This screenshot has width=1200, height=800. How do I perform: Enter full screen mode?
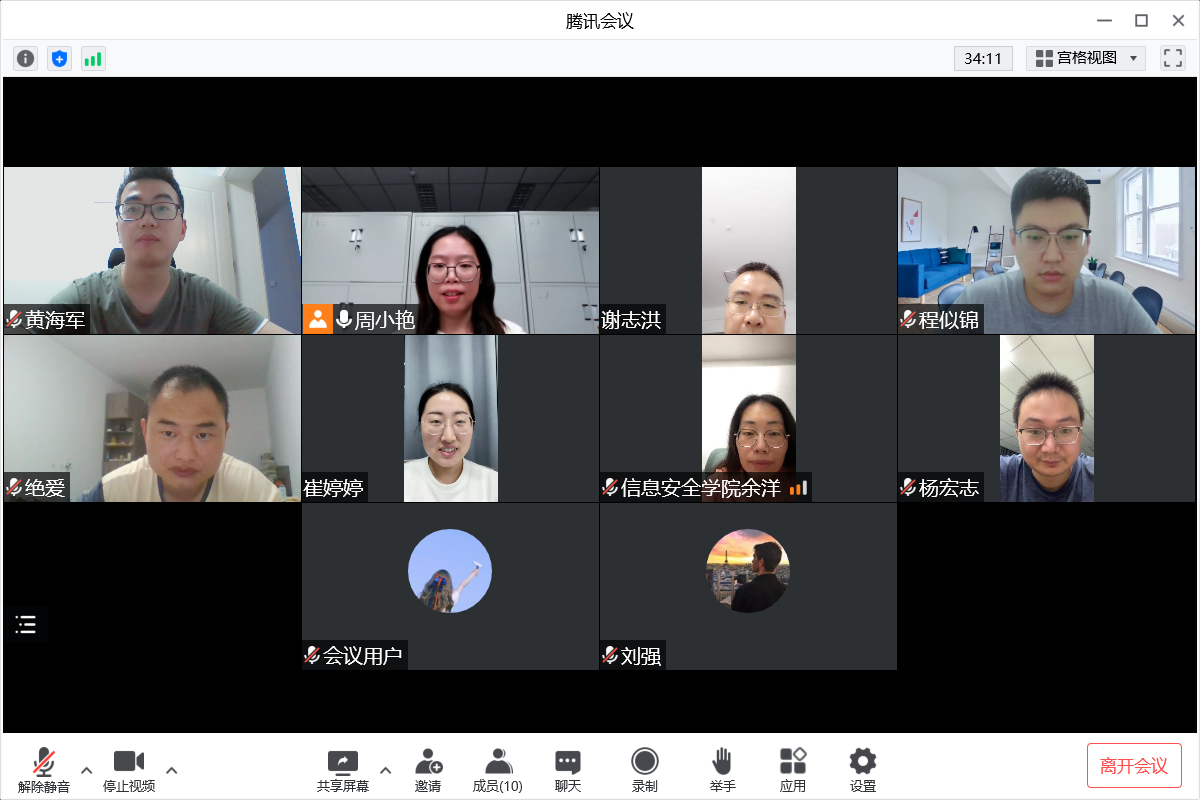pos(1172,58)
